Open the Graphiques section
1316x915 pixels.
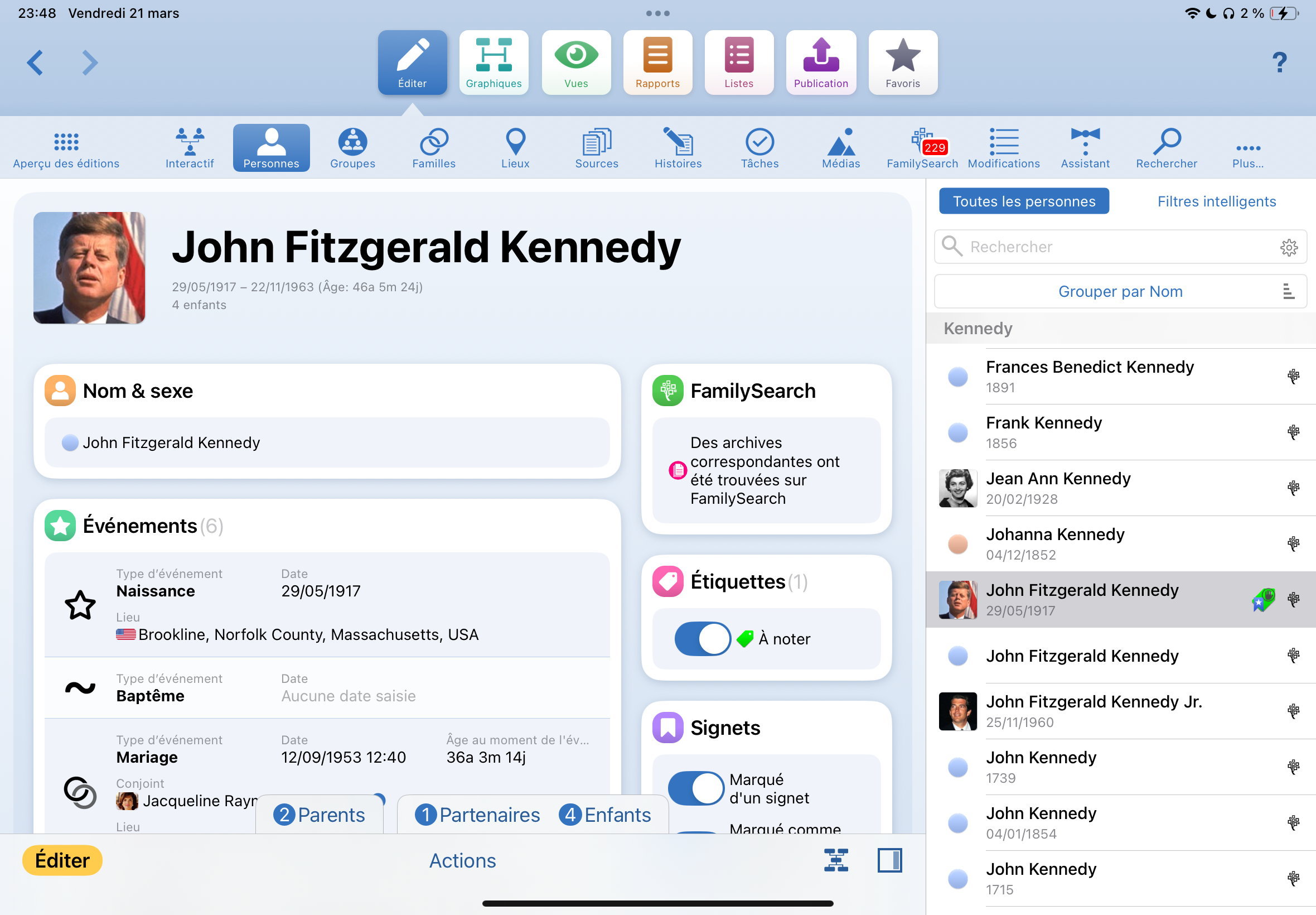click(x=493, y=62)
